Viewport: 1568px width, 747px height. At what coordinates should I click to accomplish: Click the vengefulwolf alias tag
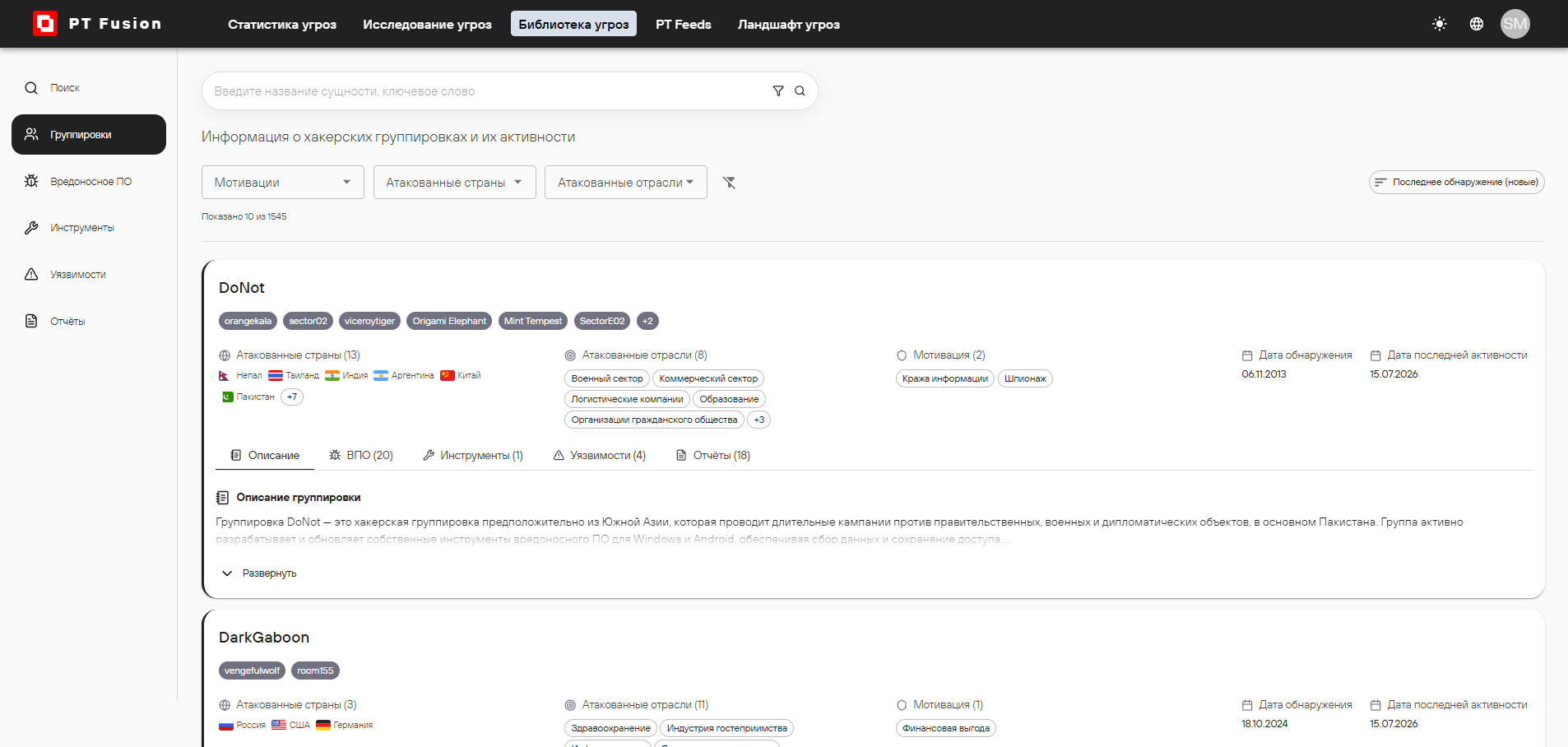(x=252, y=670)
